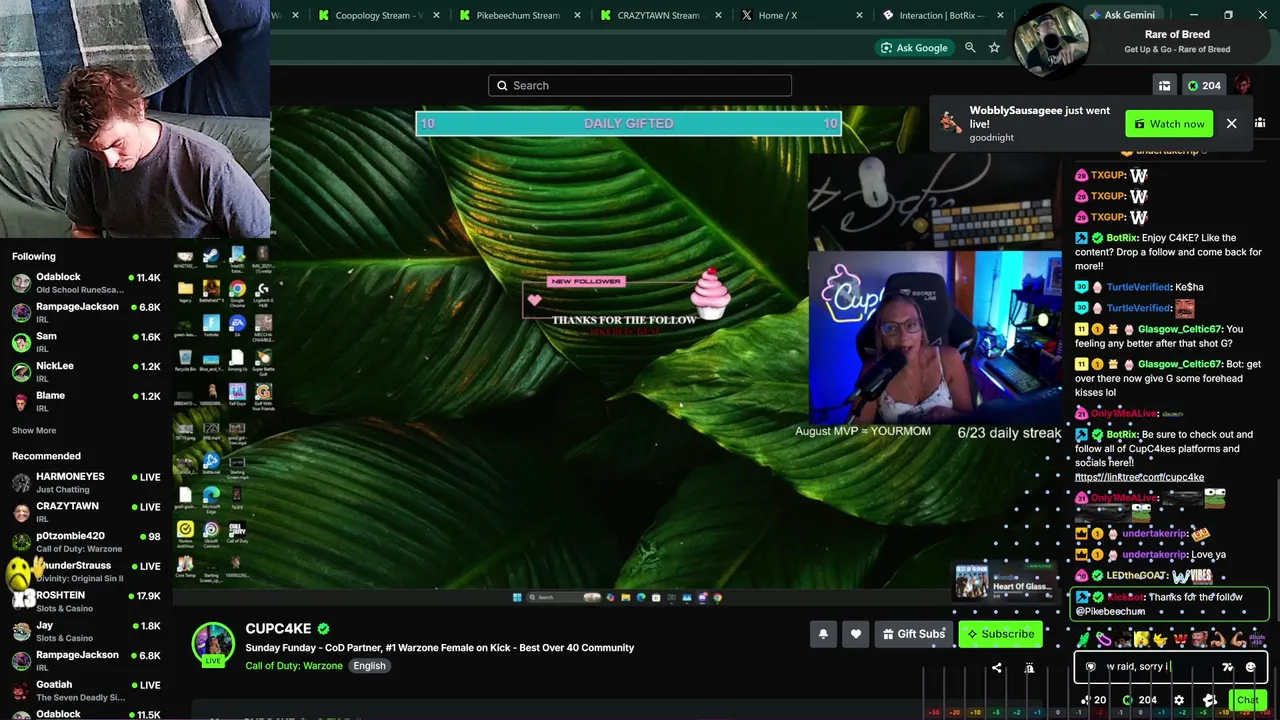Close the Coopology Stream tab
This screenshot has height=720, width=1280.
coord(436,15)
